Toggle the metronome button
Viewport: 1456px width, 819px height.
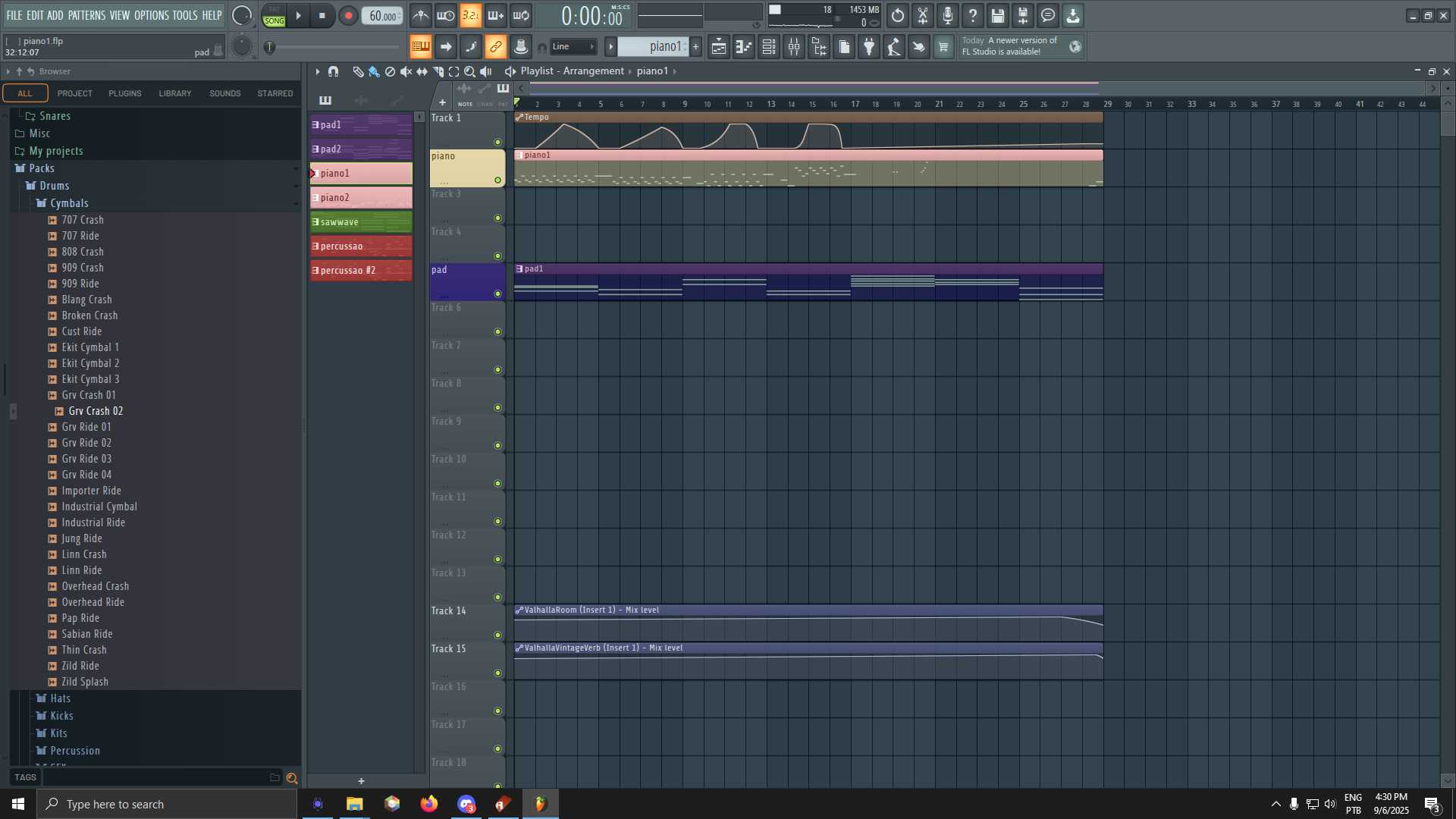tap(421, 15)
